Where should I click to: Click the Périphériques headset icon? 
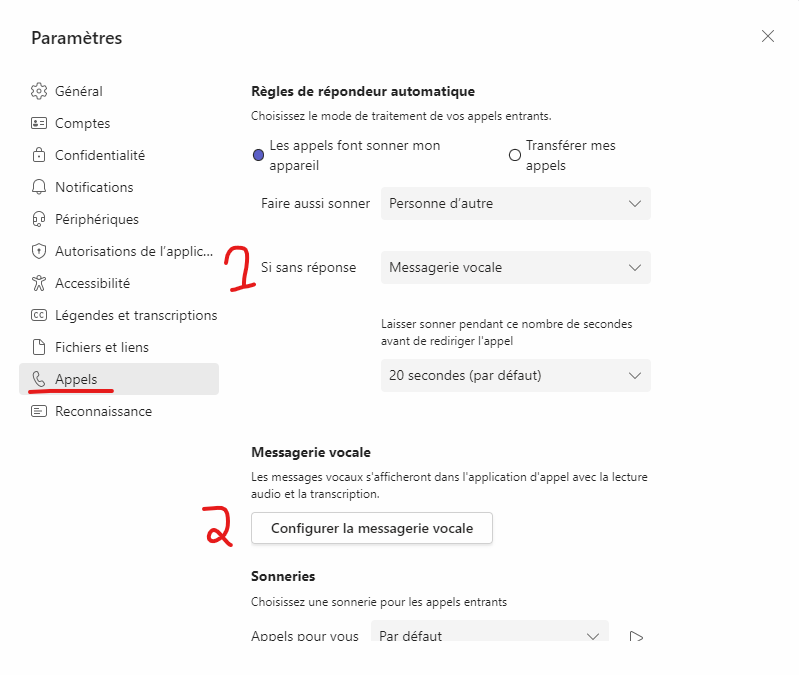39,219
